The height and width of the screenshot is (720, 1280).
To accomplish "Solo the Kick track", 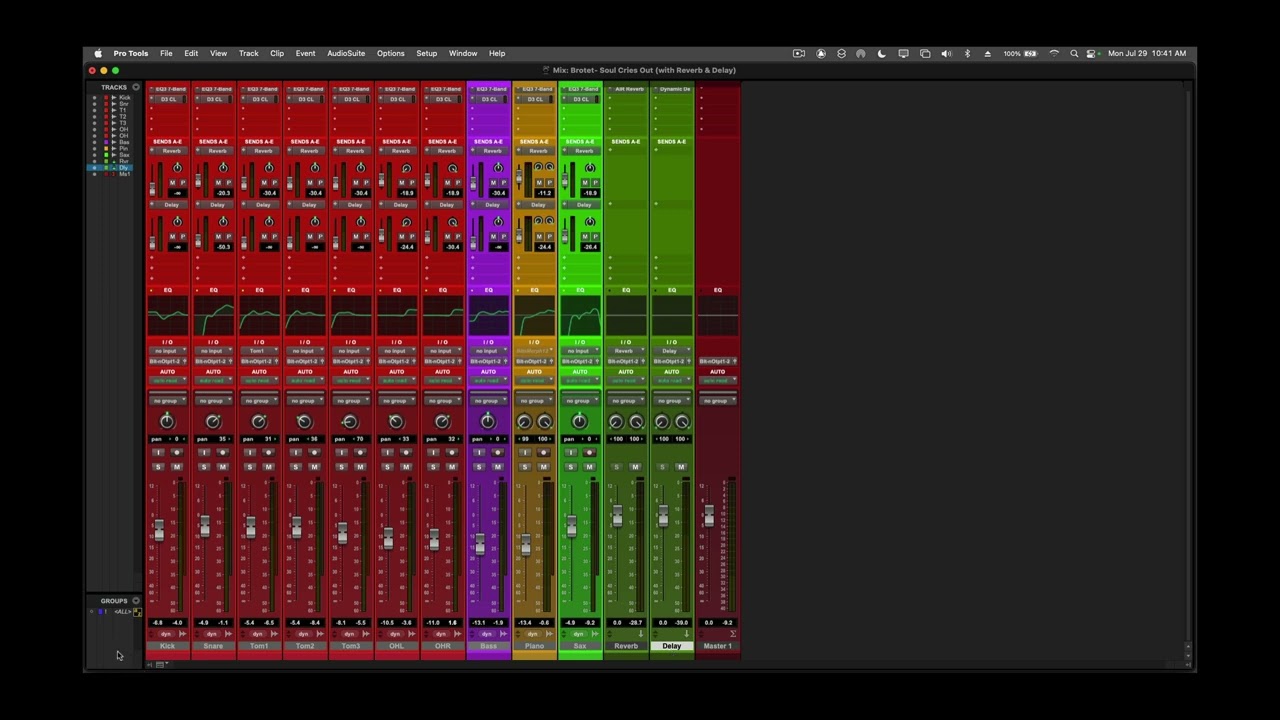I will pos(159,467).
